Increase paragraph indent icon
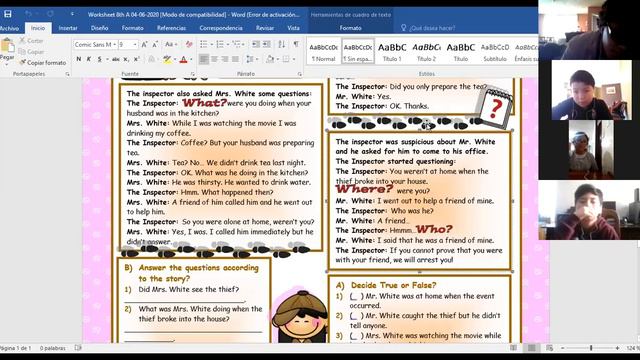The image size is (640, 360). tap(267, 44)
